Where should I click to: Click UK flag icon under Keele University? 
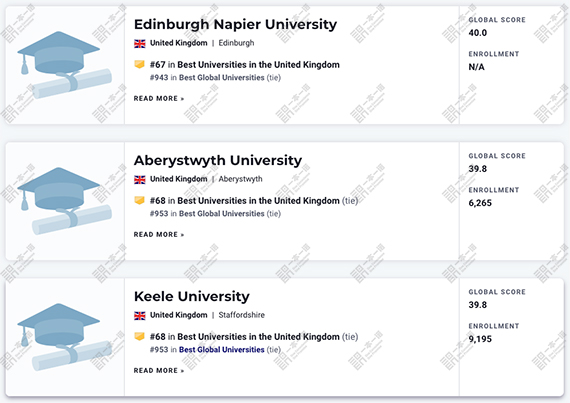pos(140,315)
